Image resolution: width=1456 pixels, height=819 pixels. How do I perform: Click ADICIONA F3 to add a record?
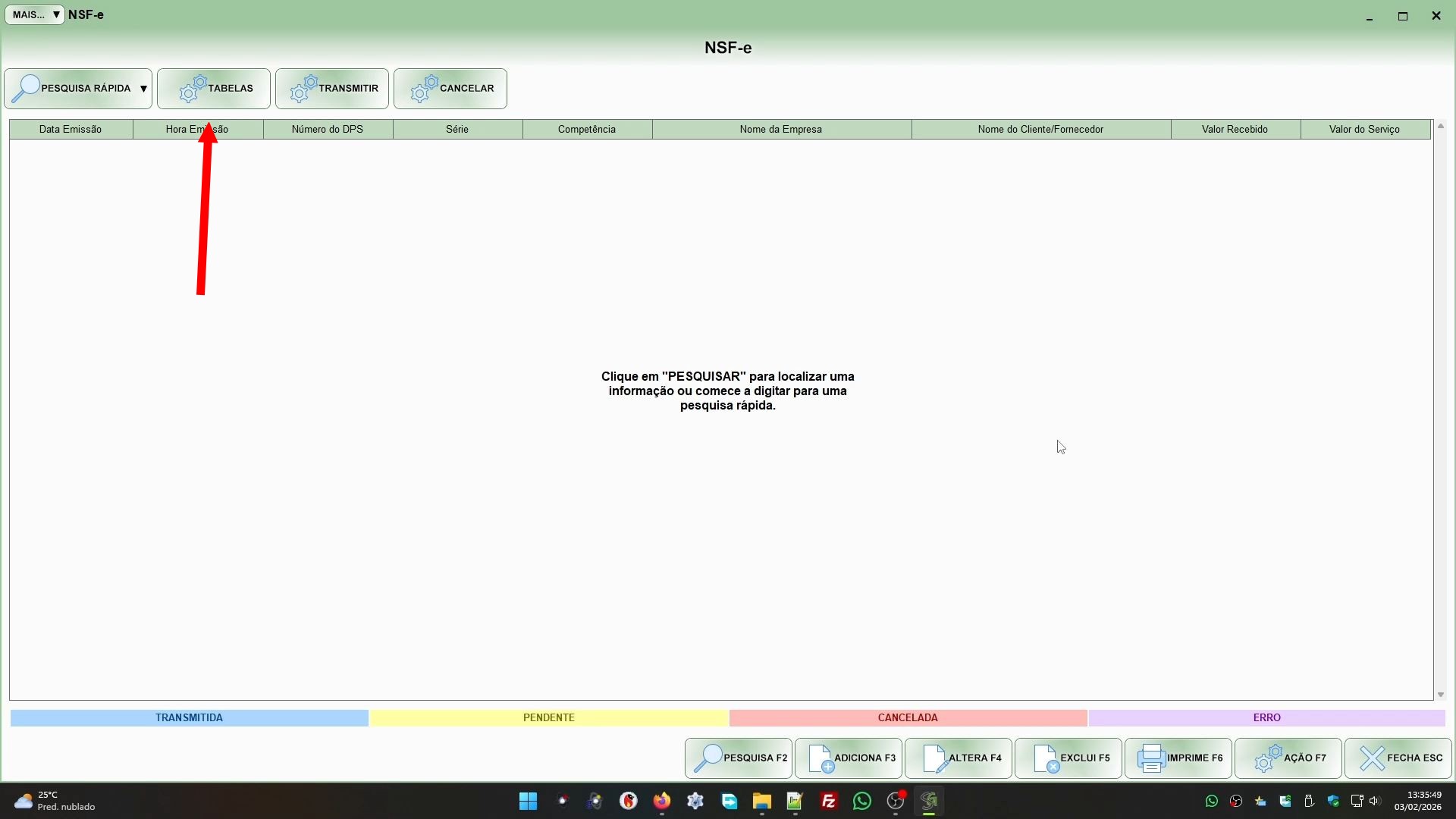pyautogui.click(x=849, y=758)
